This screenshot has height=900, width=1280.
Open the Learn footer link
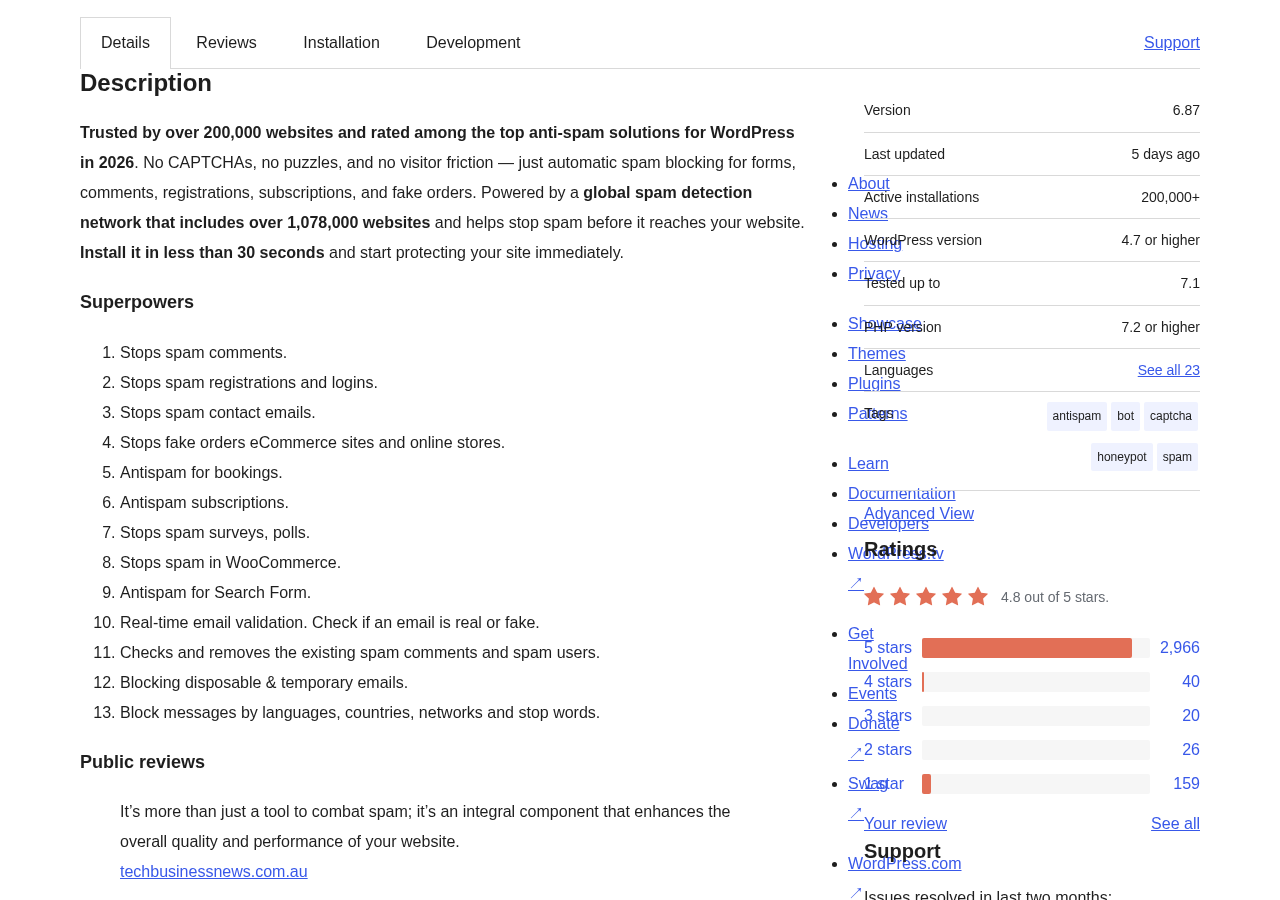point(868,464)
